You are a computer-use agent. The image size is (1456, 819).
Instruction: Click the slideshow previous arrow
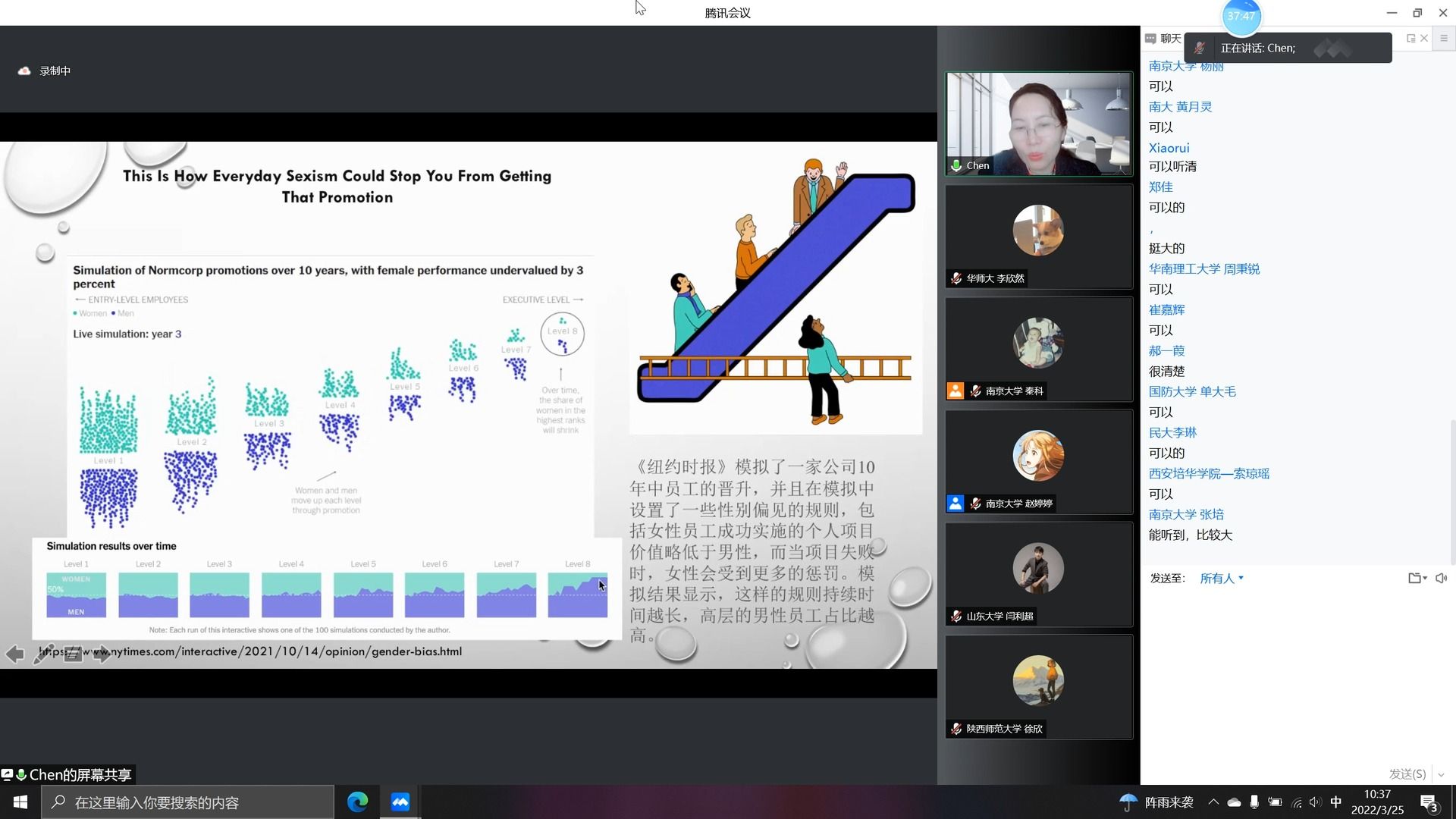(14, 654)
